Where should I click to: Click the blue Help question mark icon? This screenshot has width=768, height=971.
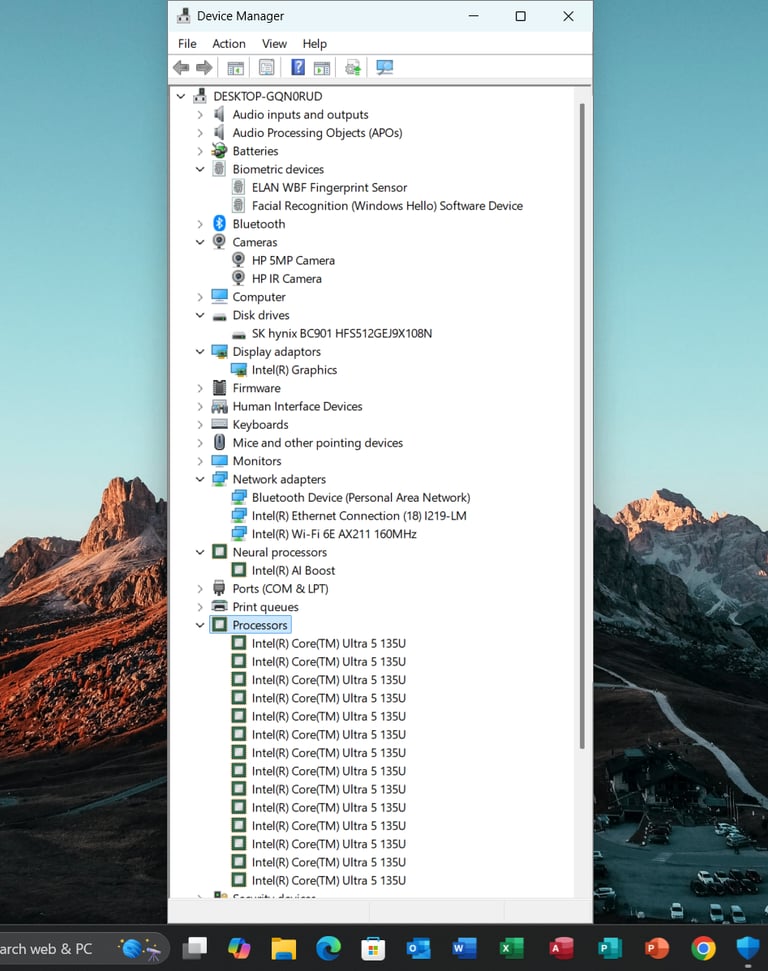coord(298,67)
